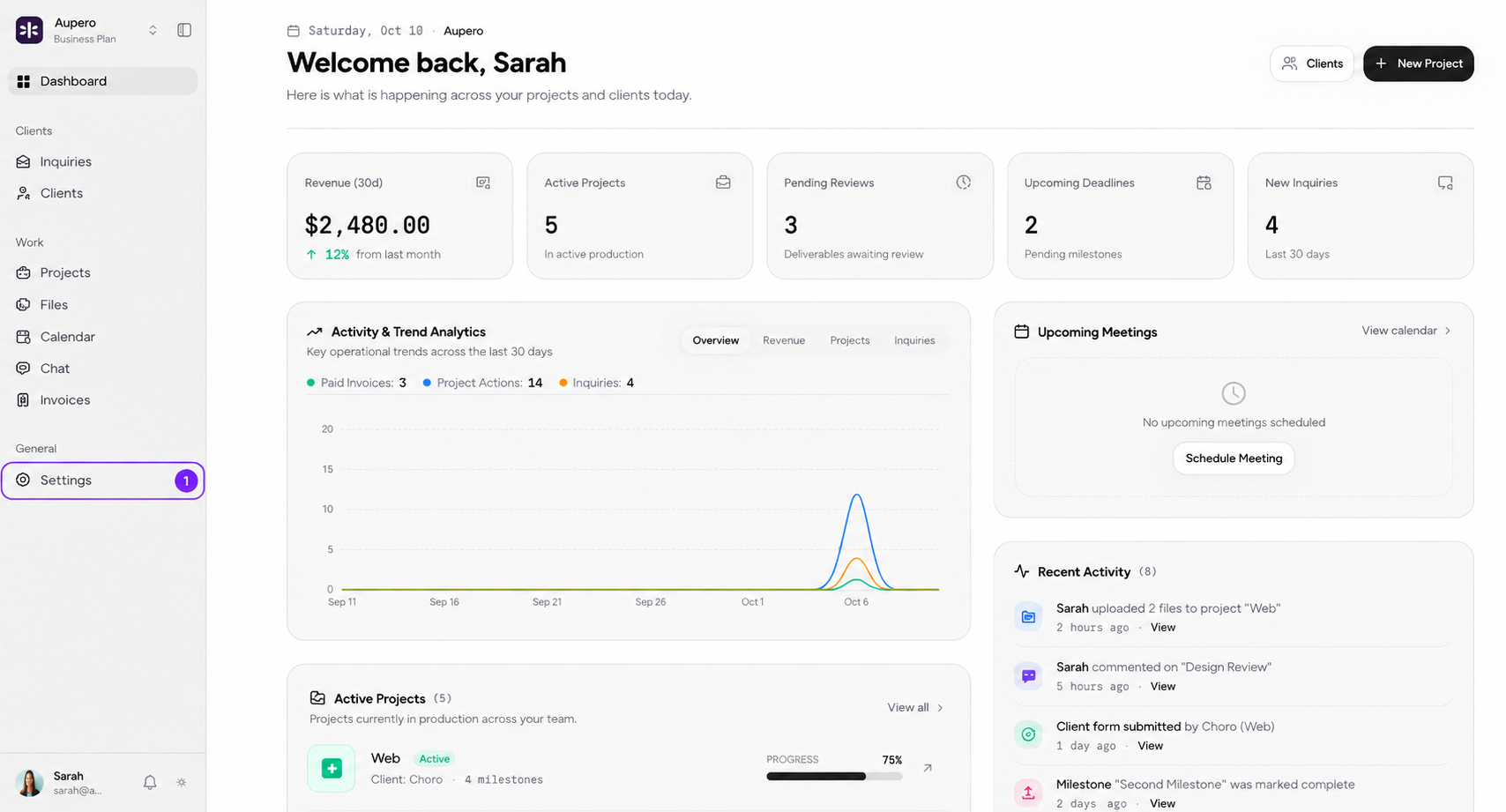Open Calendar in sidebar
Viewport: 1506px width, 812px height.
click(x=103, y=337)
